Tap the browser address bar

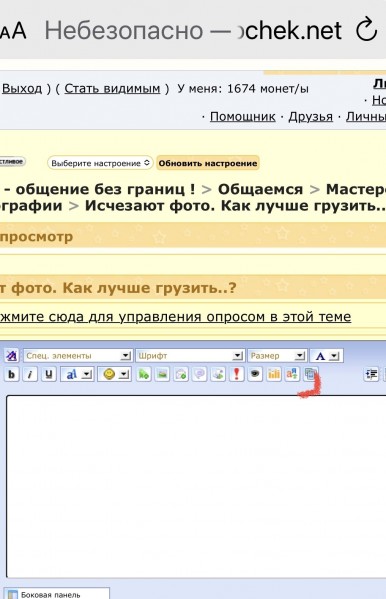tap(193, 31)
